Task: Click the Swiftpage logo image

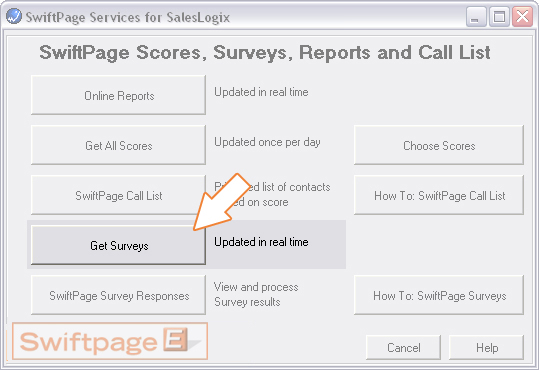Action: coord(110,341)
